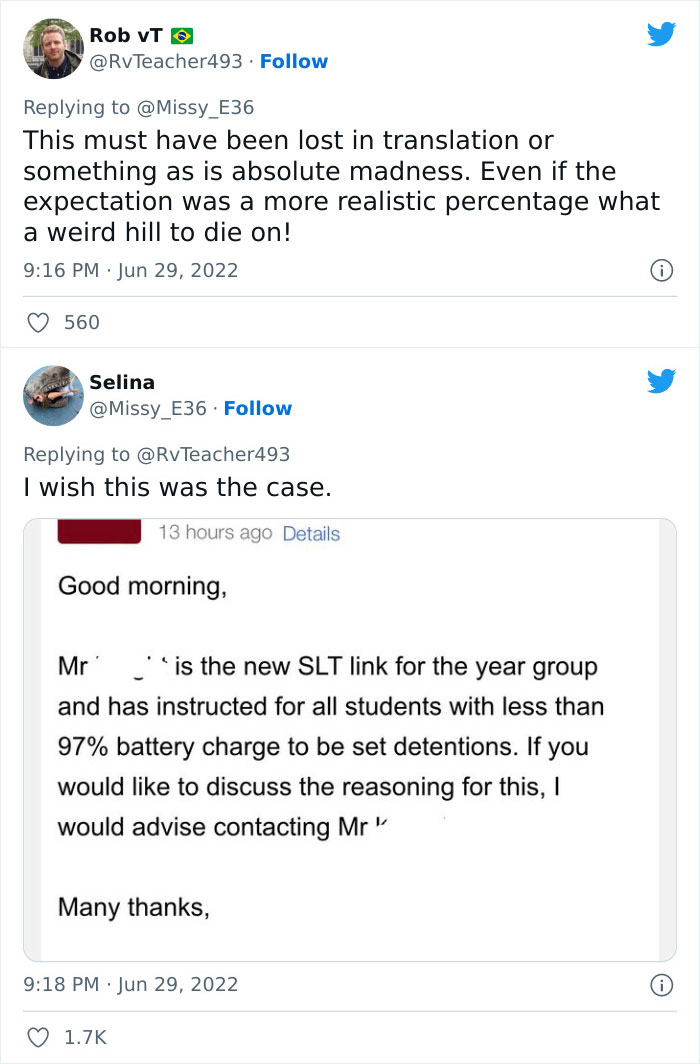Open the info icon beside the 9:16 PM timestamp
Image resolution: width=700 pixels, height=1064 pixels.
(x=660, y=270)
